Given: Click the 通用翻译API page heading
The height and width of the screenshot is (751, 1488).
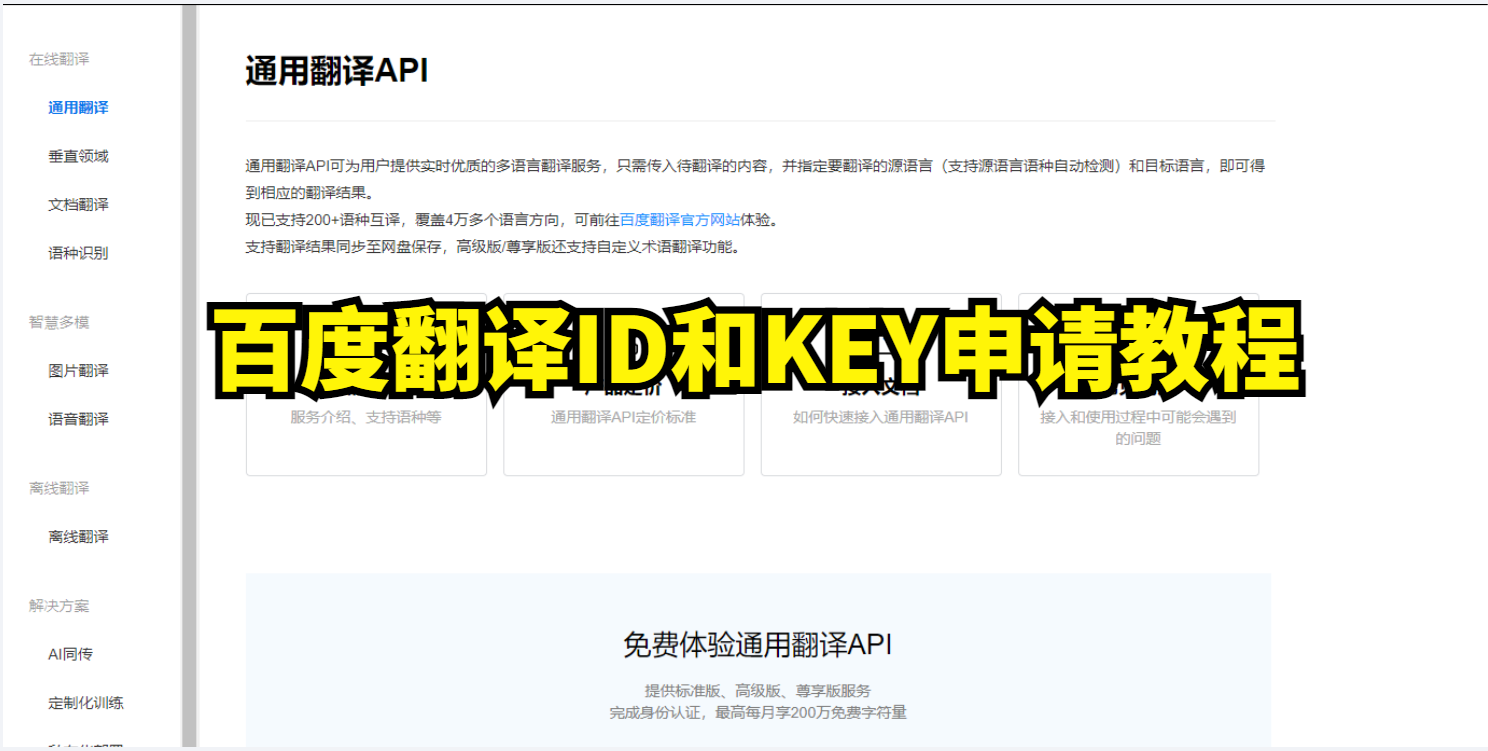Looking at the screenshot, I should (337, 72).
